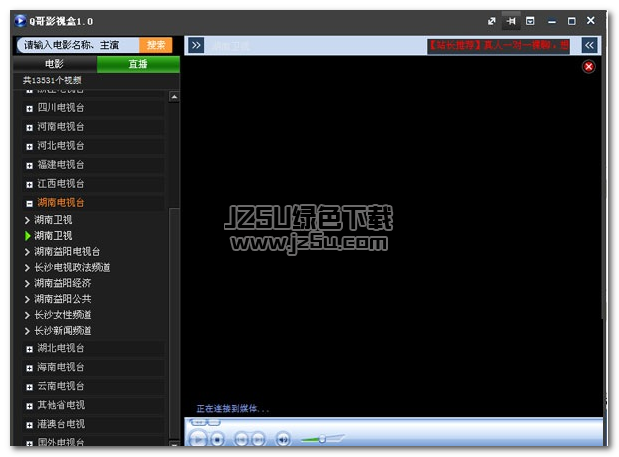619x457 pixels.
Task: Close the video with red X icon
Action: coord(589,67)
